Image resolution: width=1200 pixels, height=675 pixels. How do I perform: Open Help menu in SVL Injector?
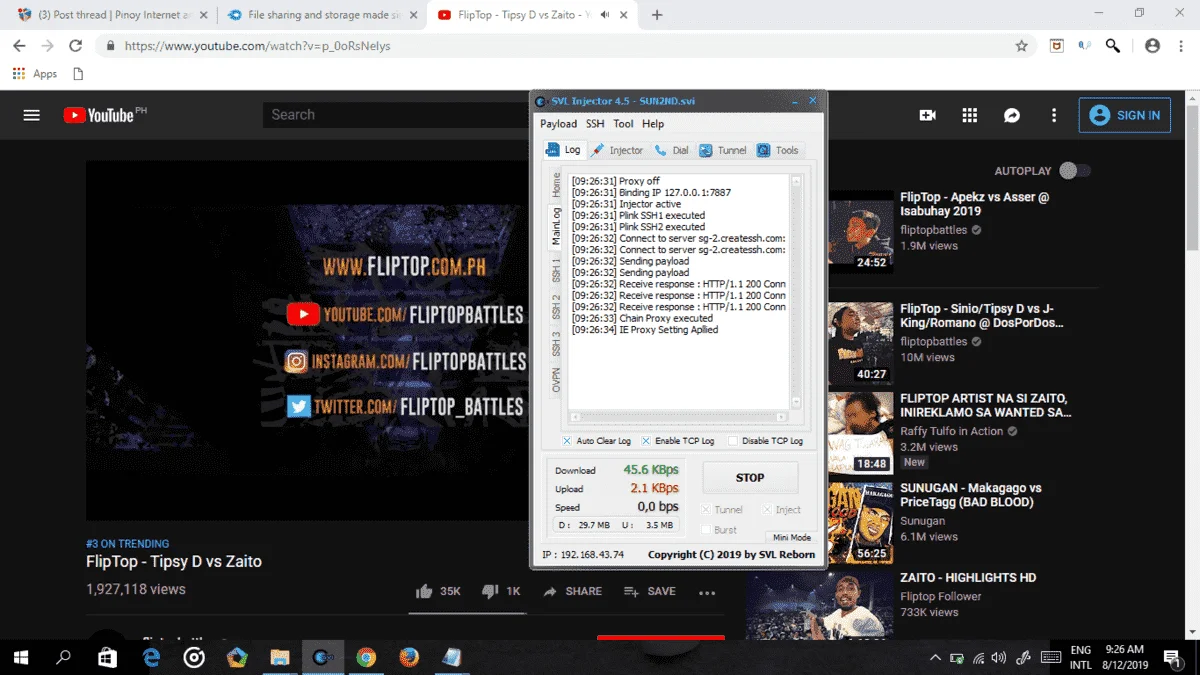tap(653, 124)
